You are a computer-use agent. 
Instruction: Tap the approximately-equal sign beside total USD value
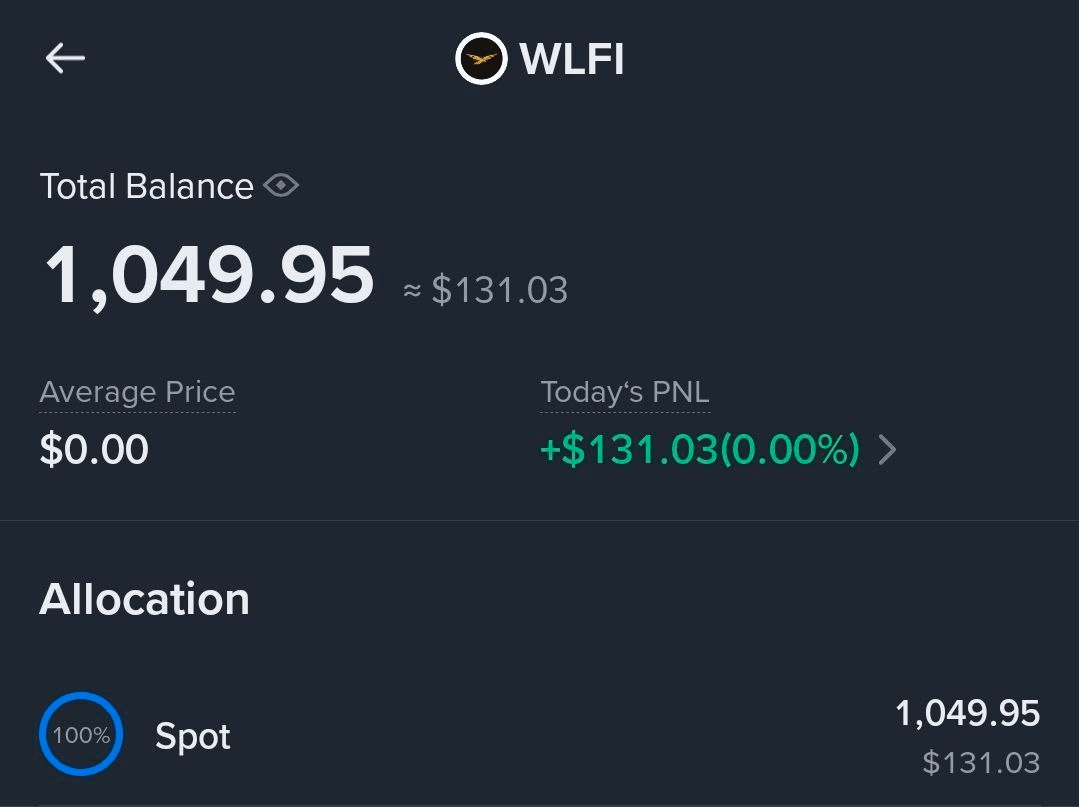(x=412, y=291)
